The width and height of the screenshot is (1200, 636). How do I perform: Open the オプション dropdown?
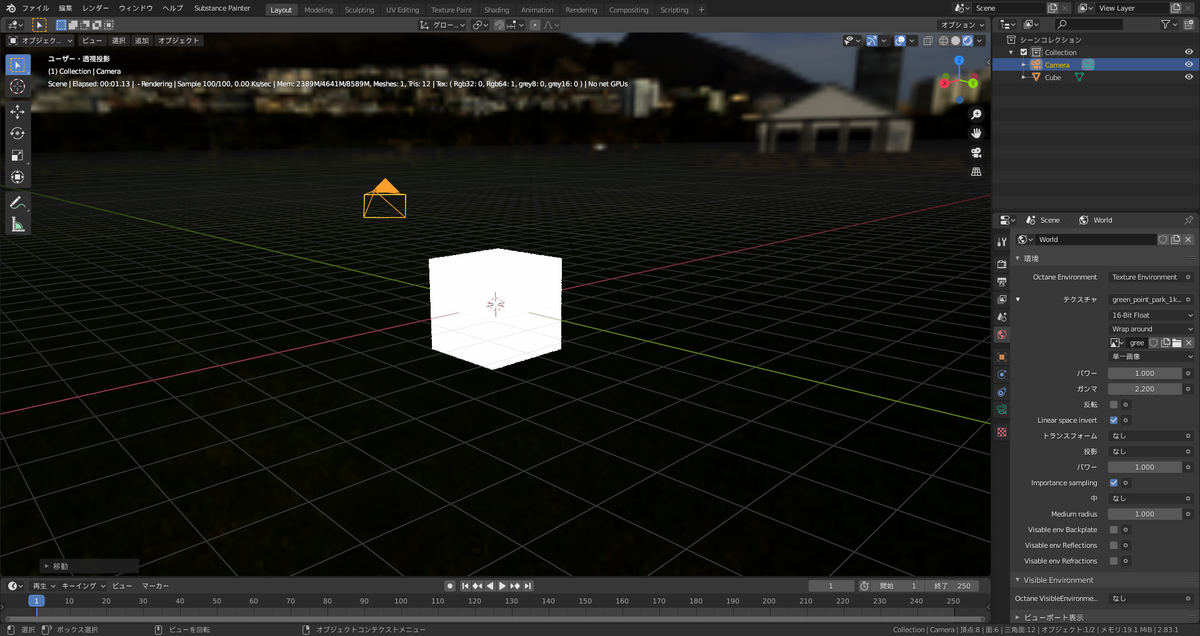964,25
